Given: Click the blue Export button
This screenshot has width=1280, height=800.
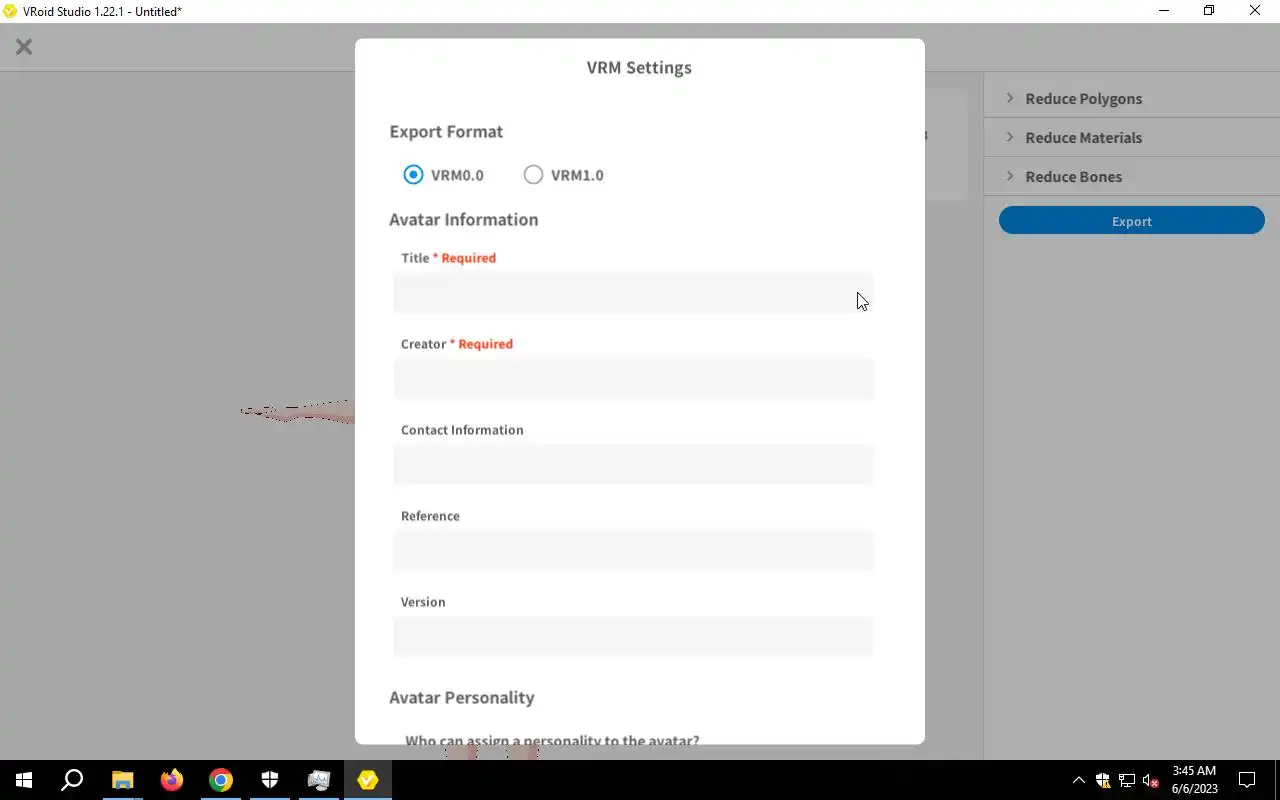Looking at the screenshot, I should (1132, 221).
